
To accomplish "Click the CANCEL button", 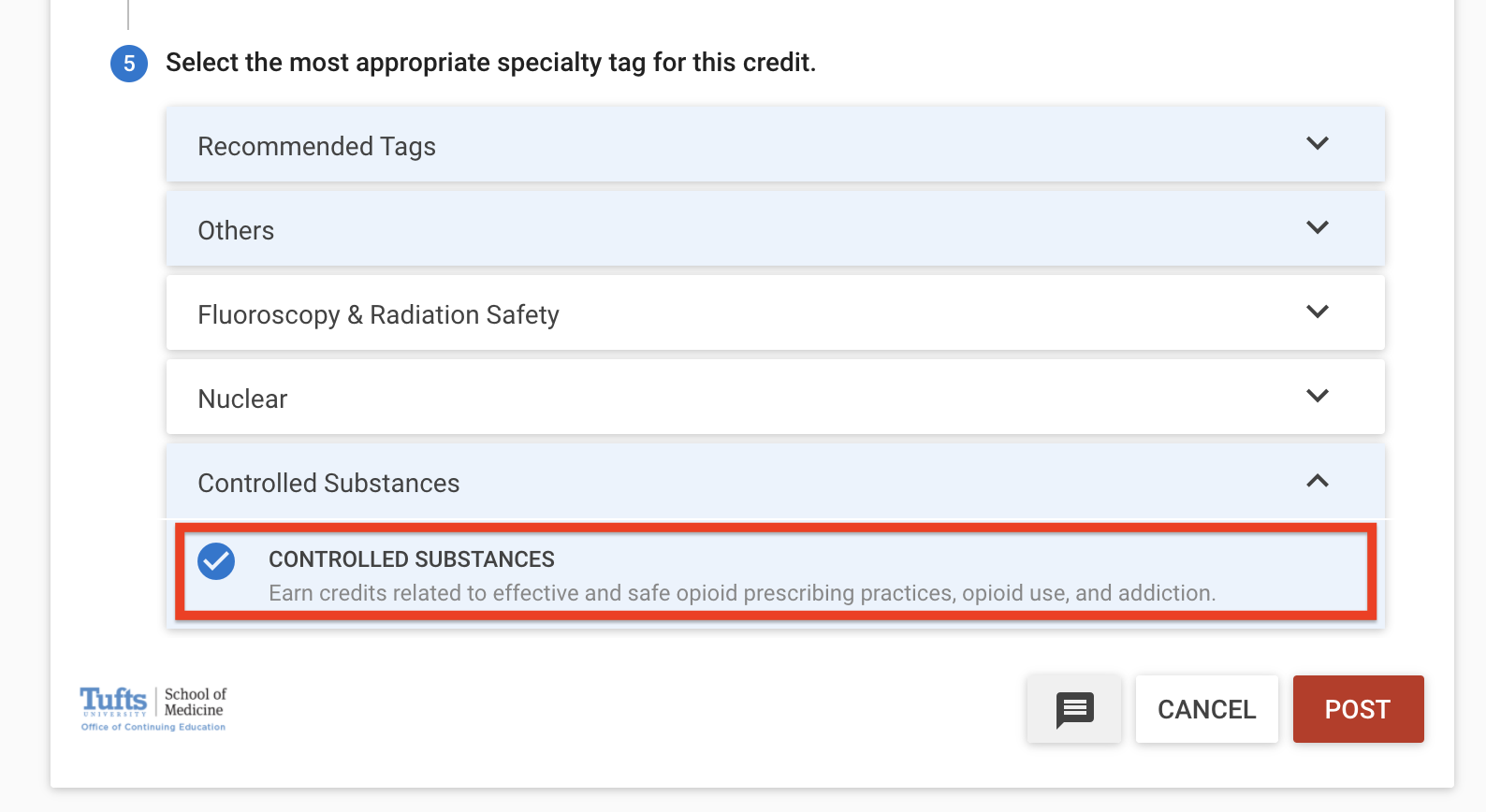I will pyautogui.click(x=1207, y=709).
